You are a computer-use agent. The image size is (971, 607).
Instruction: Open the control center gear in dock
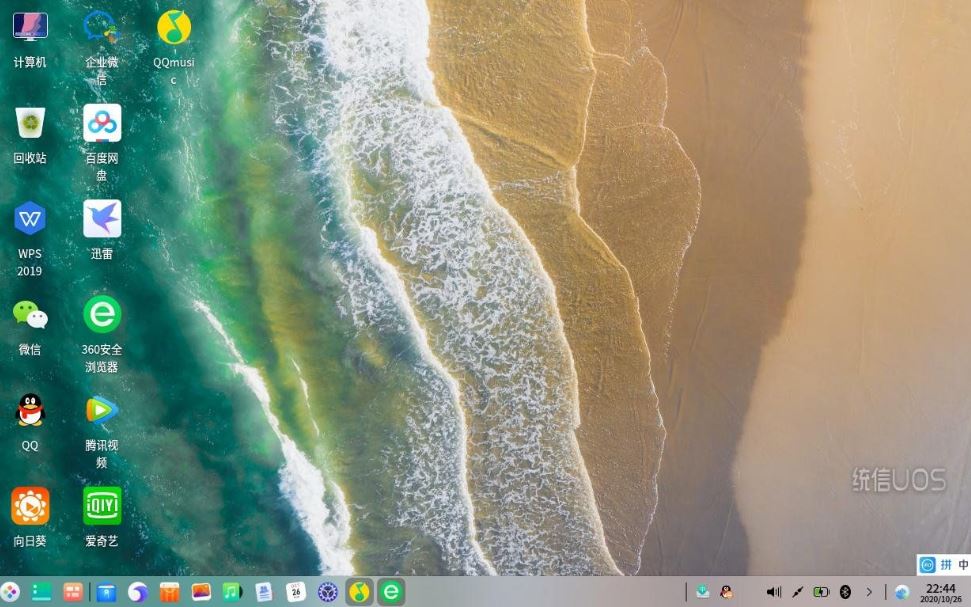click(328, 592)
